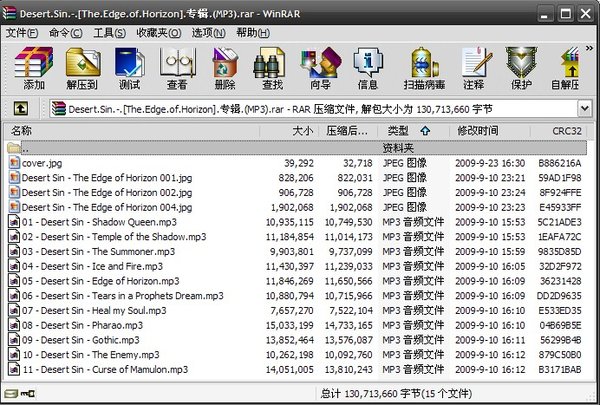Open the 命令(C) menu
The width and height of the screenshot is (600, 405).
(65, 33)
